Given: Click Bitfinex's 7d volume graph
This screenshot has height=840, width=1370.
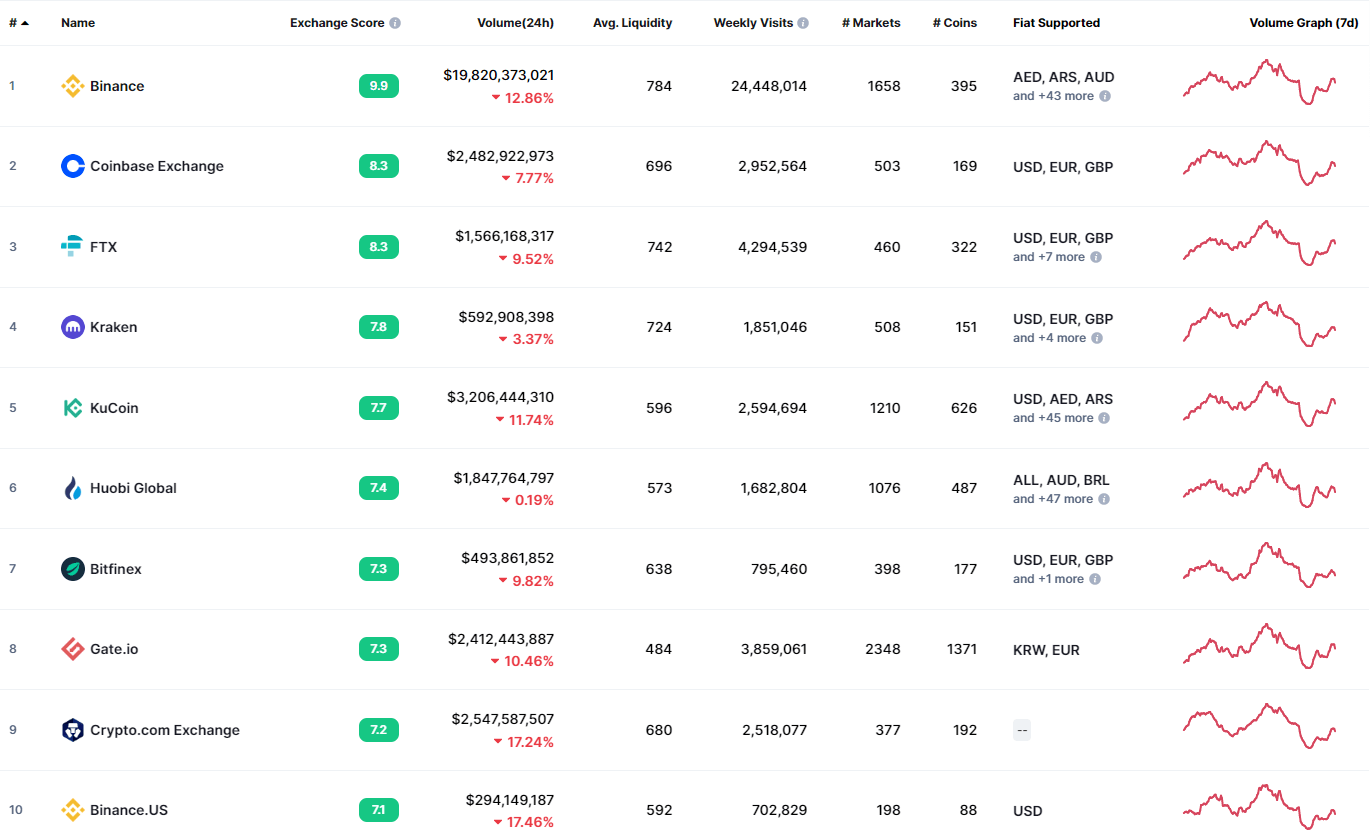Looking at the screenshot, I should click(x=1259, y=565).
